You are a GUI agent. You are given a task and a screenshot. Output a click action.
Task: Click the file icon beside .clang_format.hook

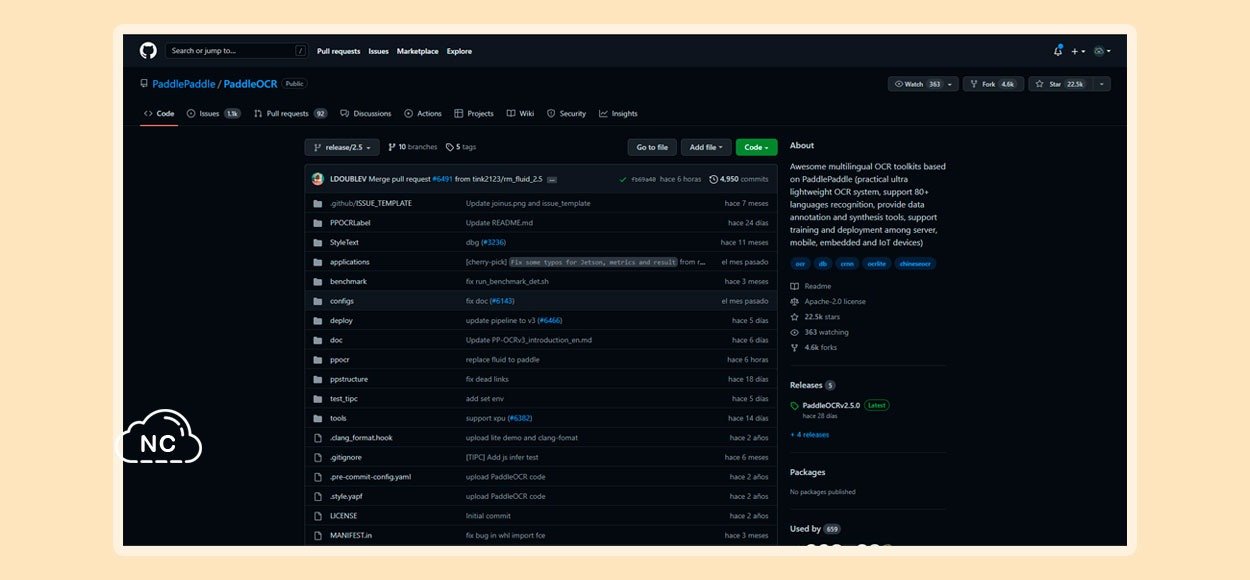[317, 438]
